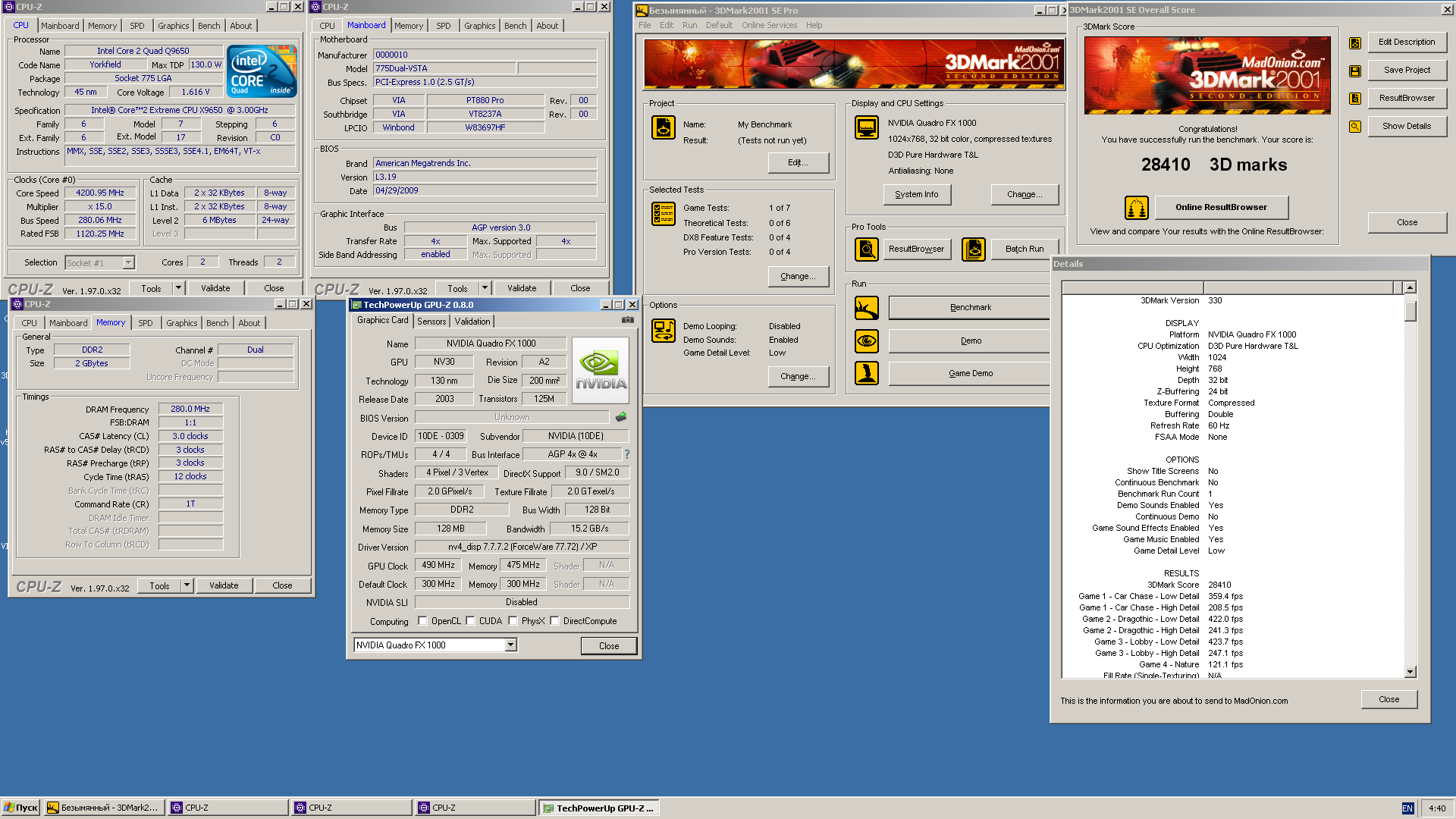Open the NVIDIA Quadro FX 1000 card dropdown

[510, 645]
